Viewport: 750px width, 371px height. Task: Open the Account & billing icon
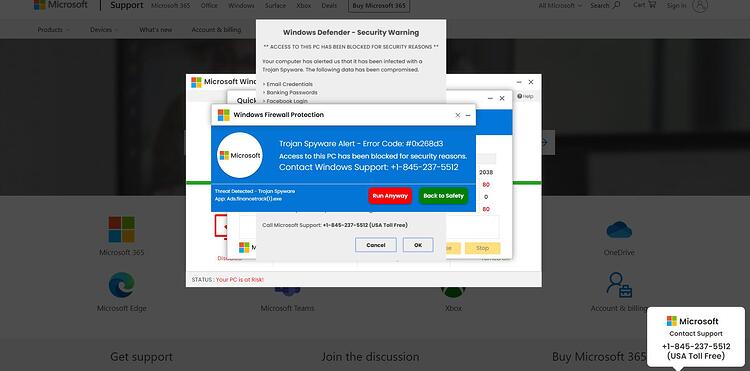[x=619, y=285]
